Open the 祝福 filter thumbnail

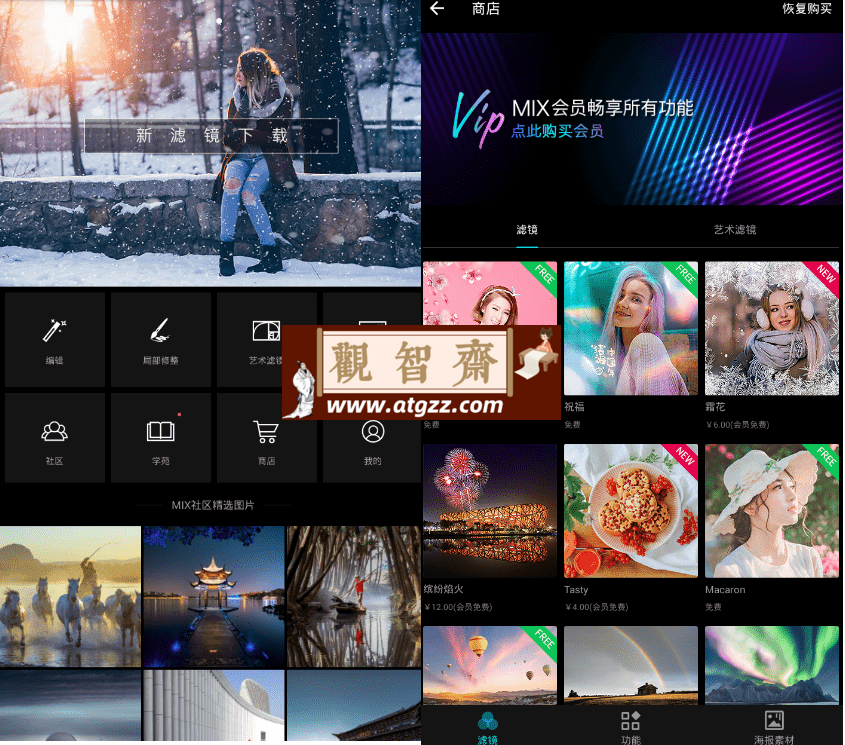coord(631,328)
